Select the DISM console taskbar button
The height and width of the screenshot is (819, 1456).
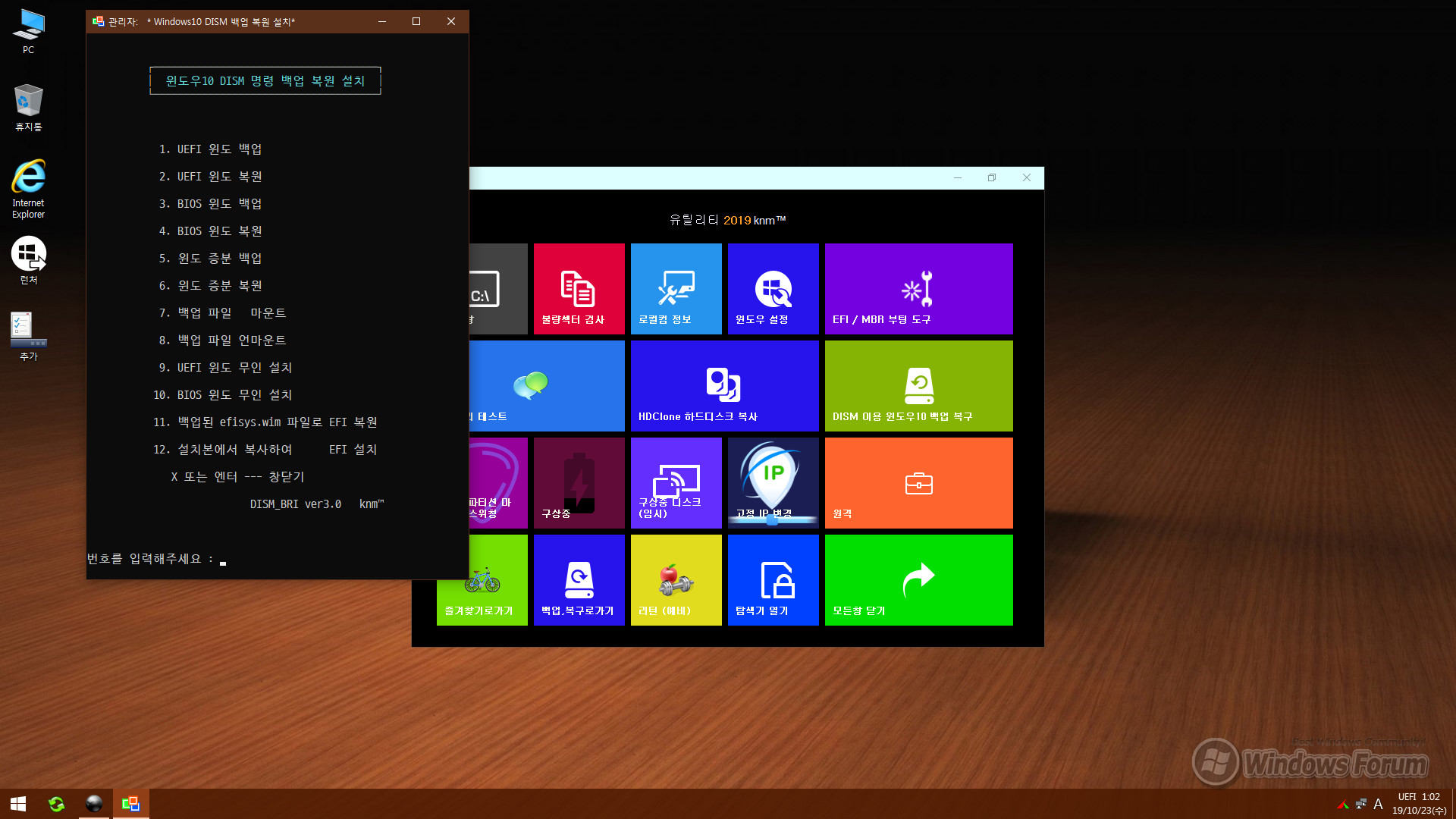[131, 804]
